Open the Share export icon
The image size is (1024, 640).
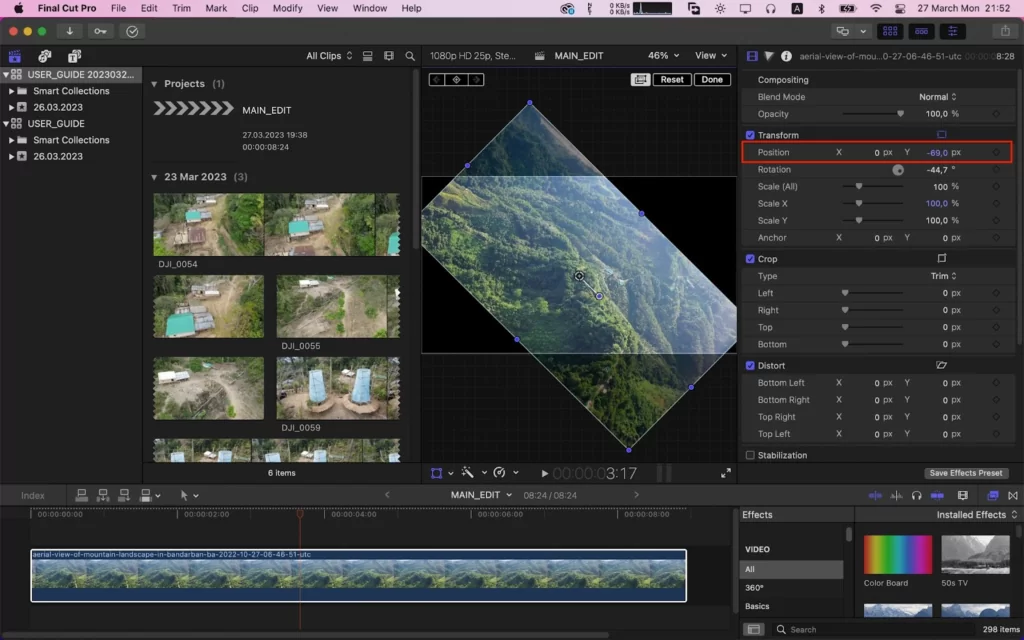tap(1004, 31)
